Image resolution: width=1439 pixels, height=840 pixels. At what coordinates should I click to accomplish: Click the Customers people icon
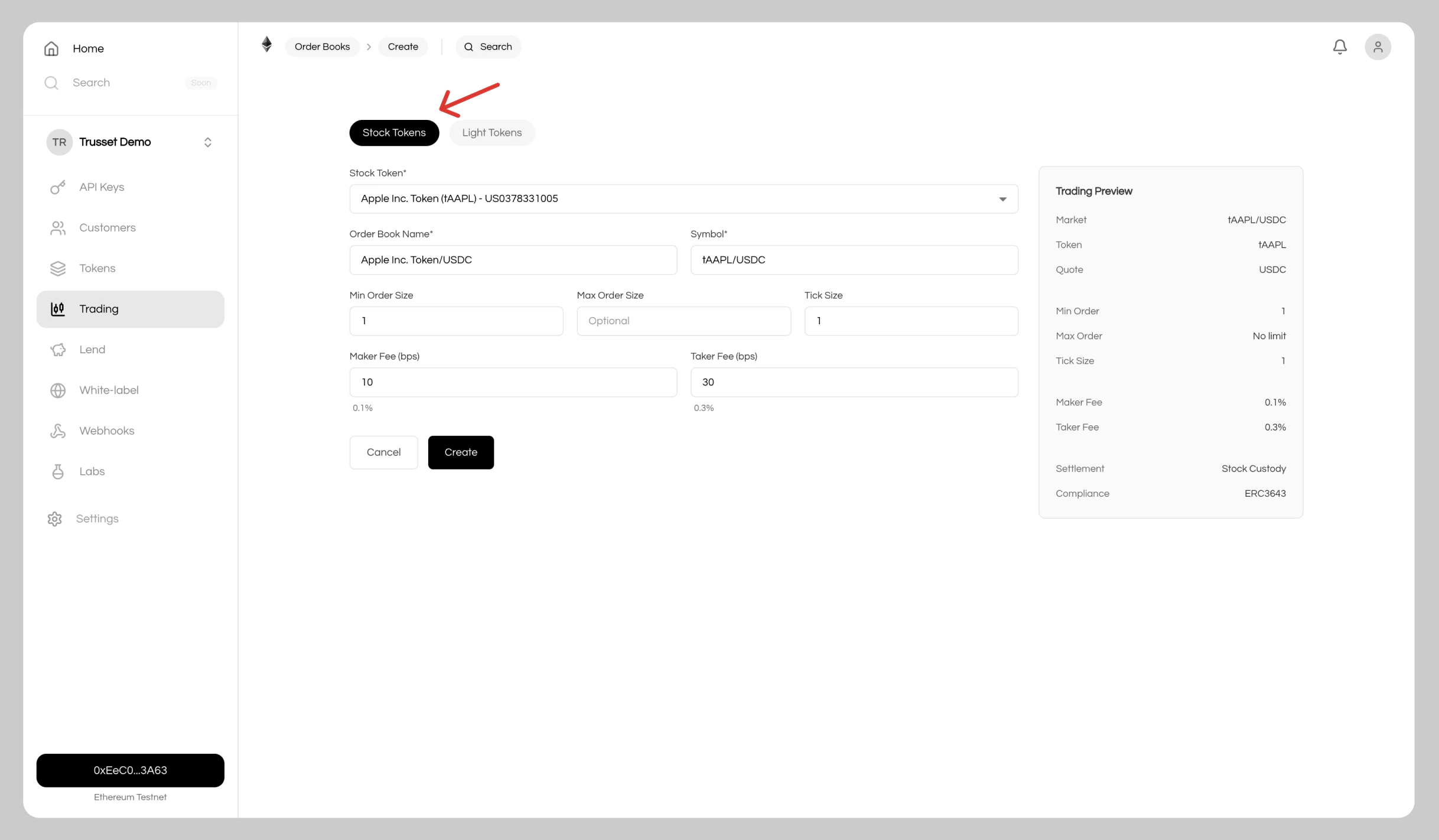coord(57,227)
